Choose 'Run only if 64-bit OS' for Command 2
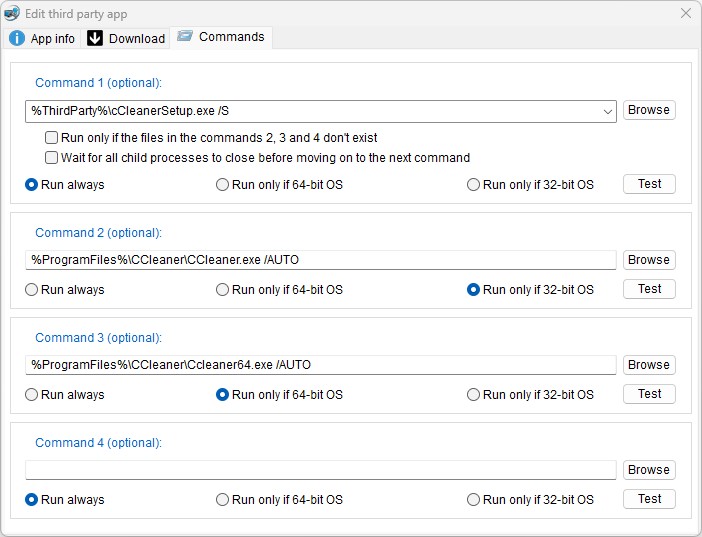Image resolution: width=702 pixels, height=537 pixels. point(223,290)
